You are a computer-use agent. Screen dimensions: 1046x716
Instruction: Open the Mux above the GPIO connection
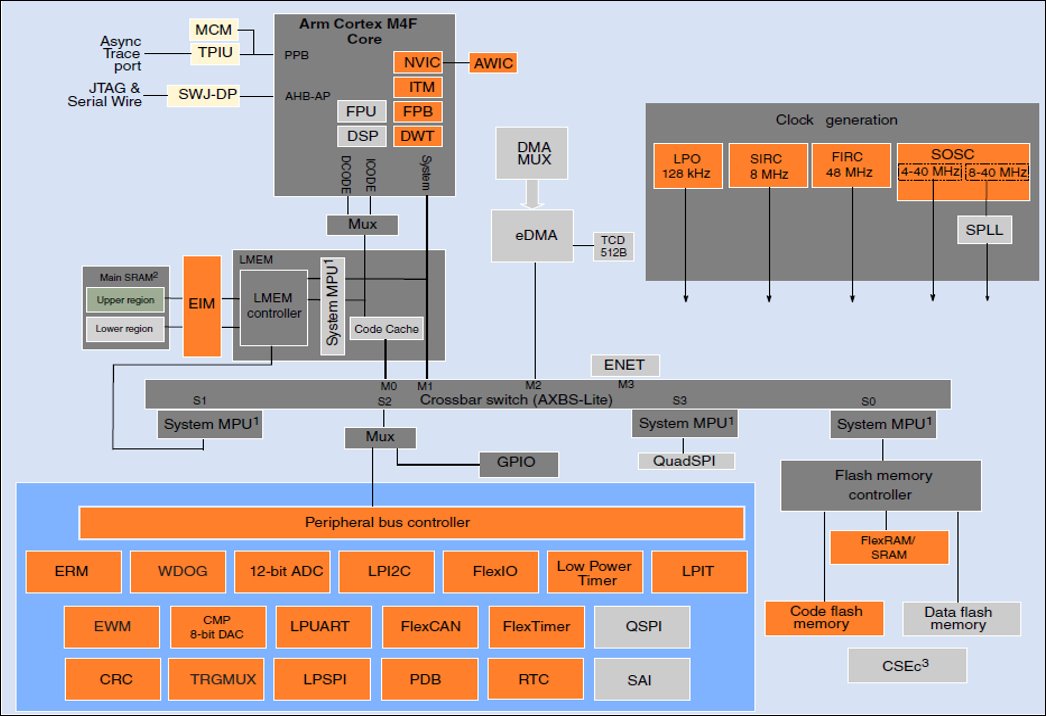[380, 437]
